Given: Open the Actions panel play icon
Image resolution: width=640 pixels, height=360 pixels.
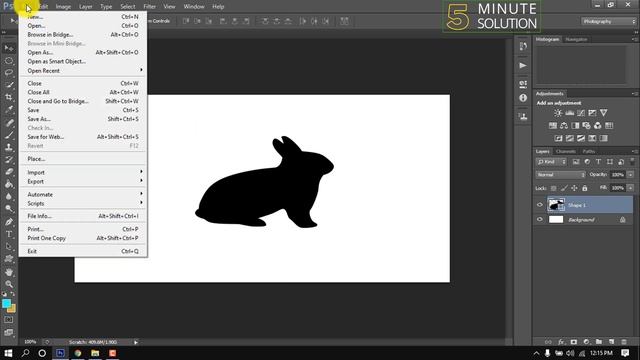Looking at the screenshot, I should (523, 65).
